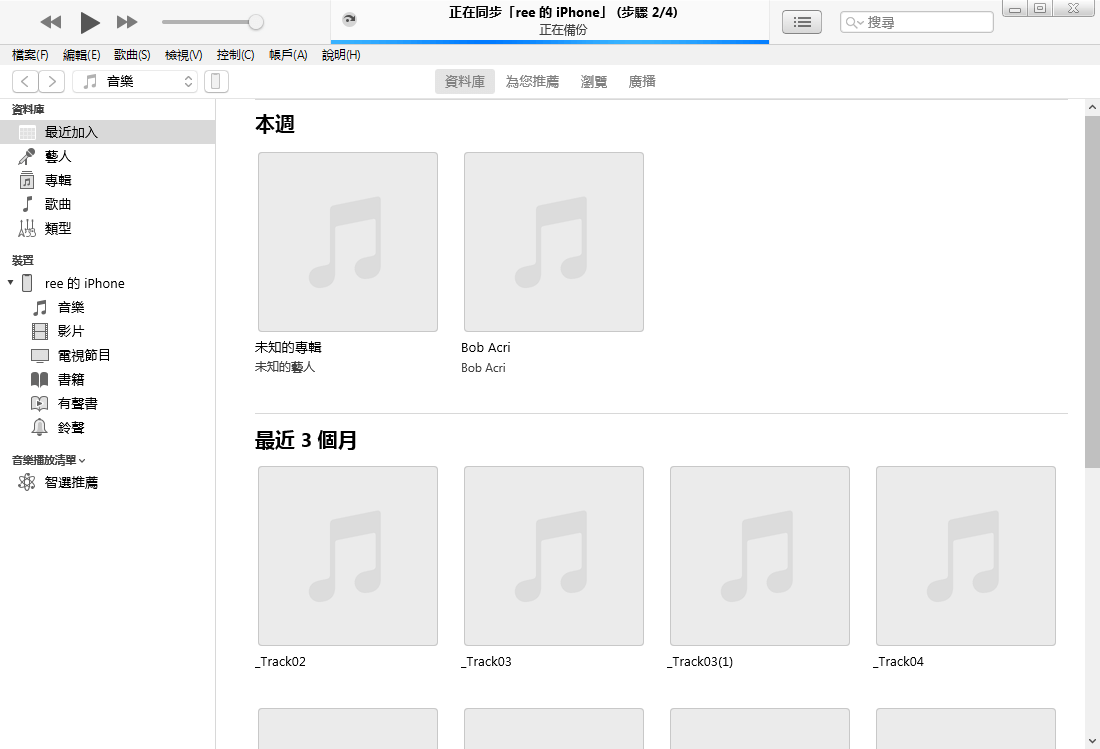Click the play button
The height and width of the screenshot is (749, 1100).
click(89, 22)
